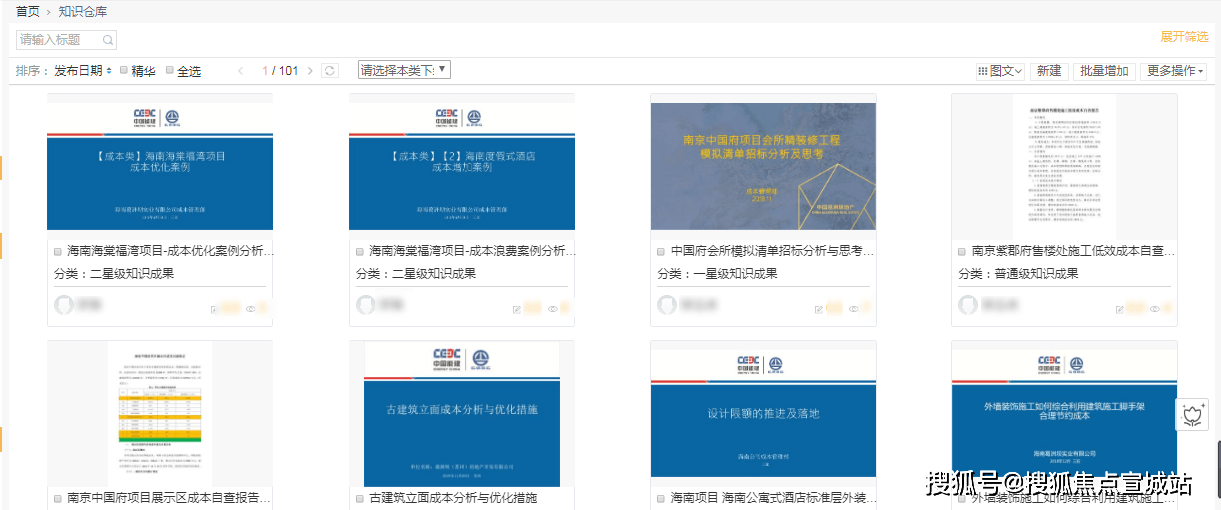Select checkbox for 海南海棠福湾项目-成本浪费案例分析
Screen dimensions: 1221x510
[360, 251]
